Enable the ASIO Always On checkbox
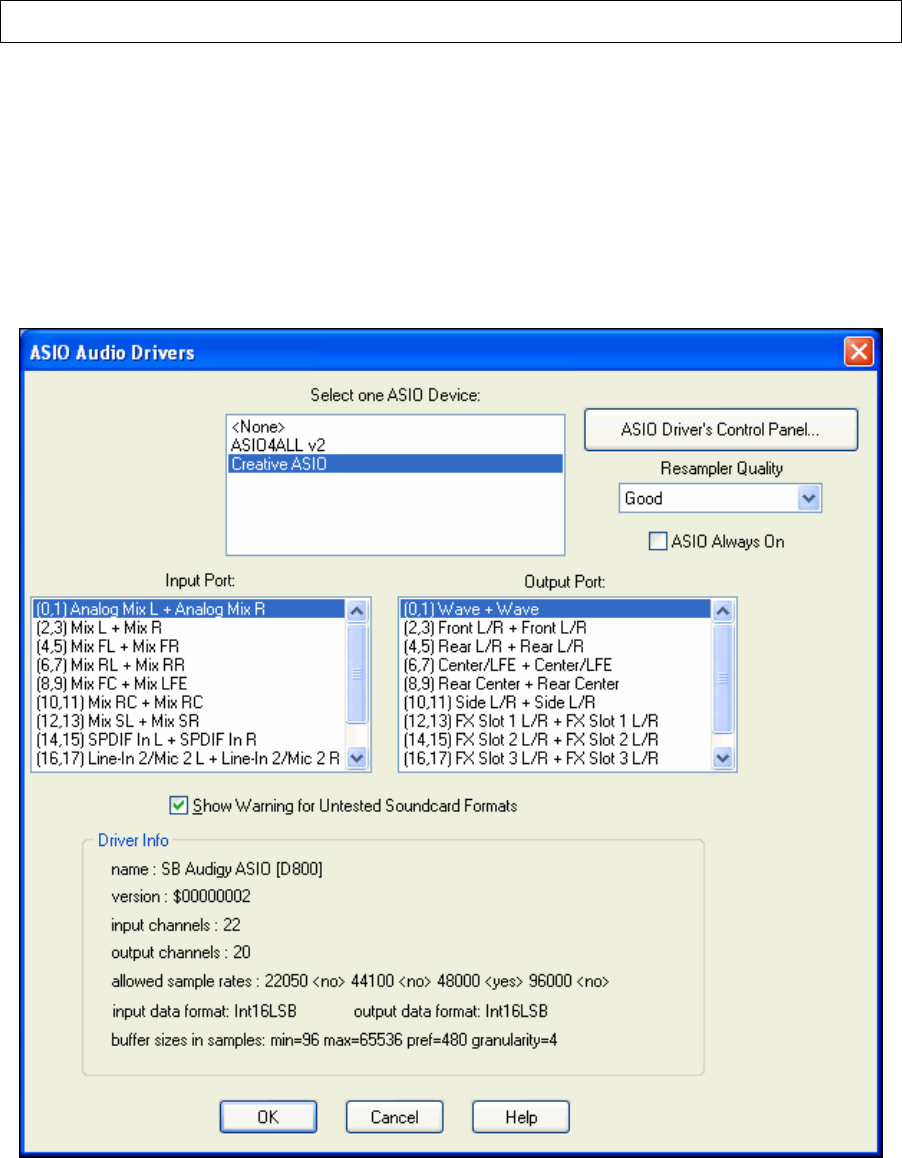Screen dimensions: 902x1158 pyautogui.click(x=657, y=541)
